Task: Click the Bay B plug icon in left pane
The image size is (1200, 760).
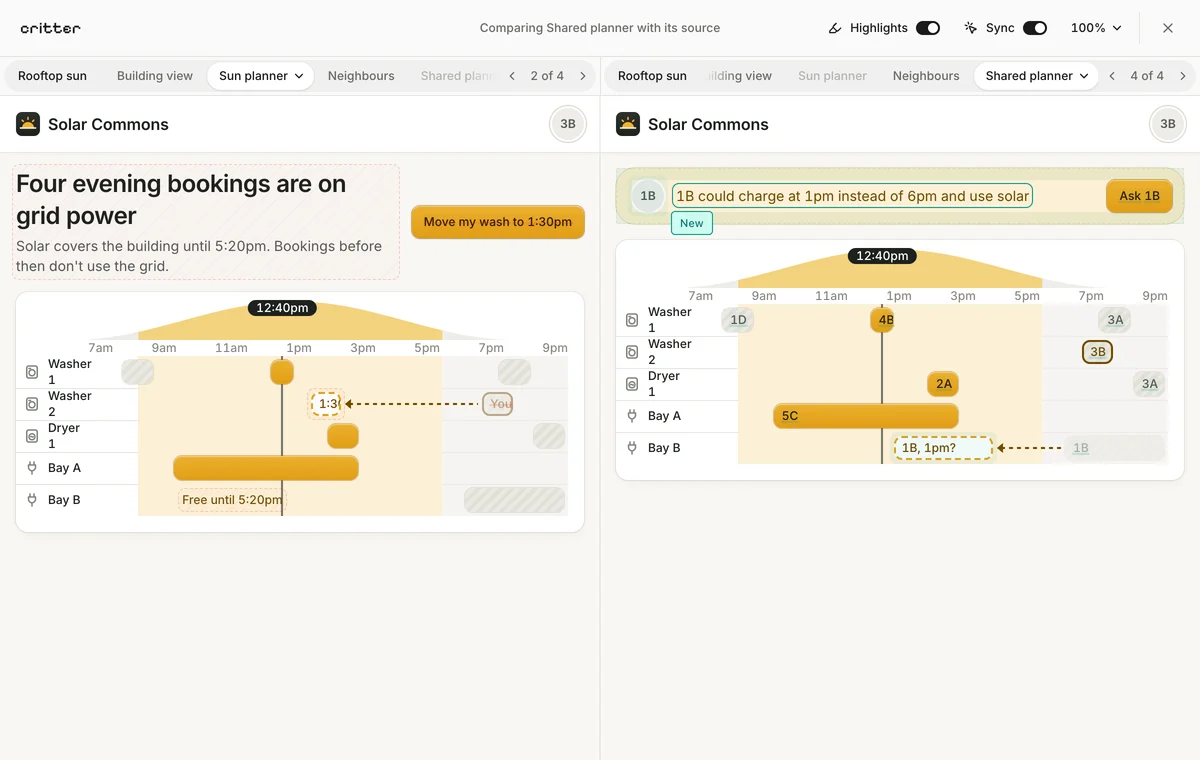Action: [32, 500]
